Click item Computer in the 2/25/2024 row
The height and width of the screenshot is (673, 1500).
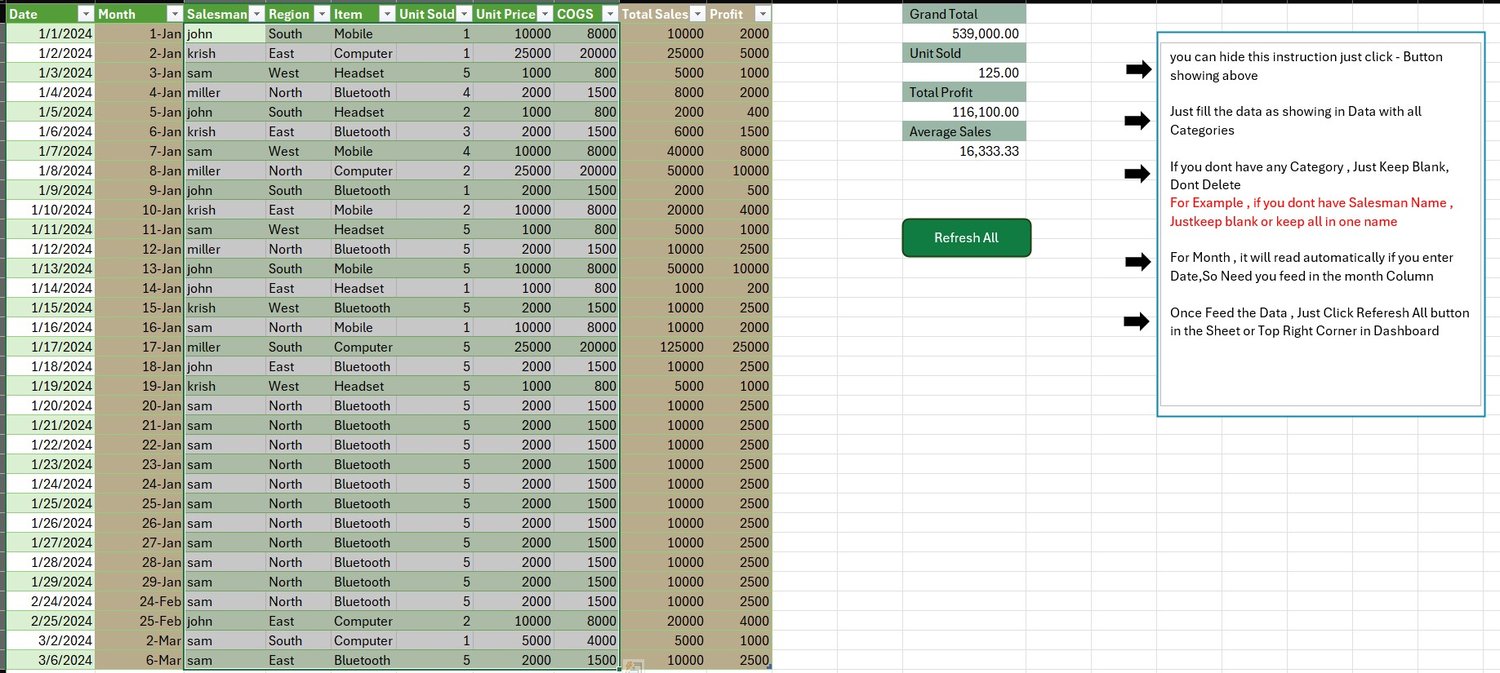point(363,621)
